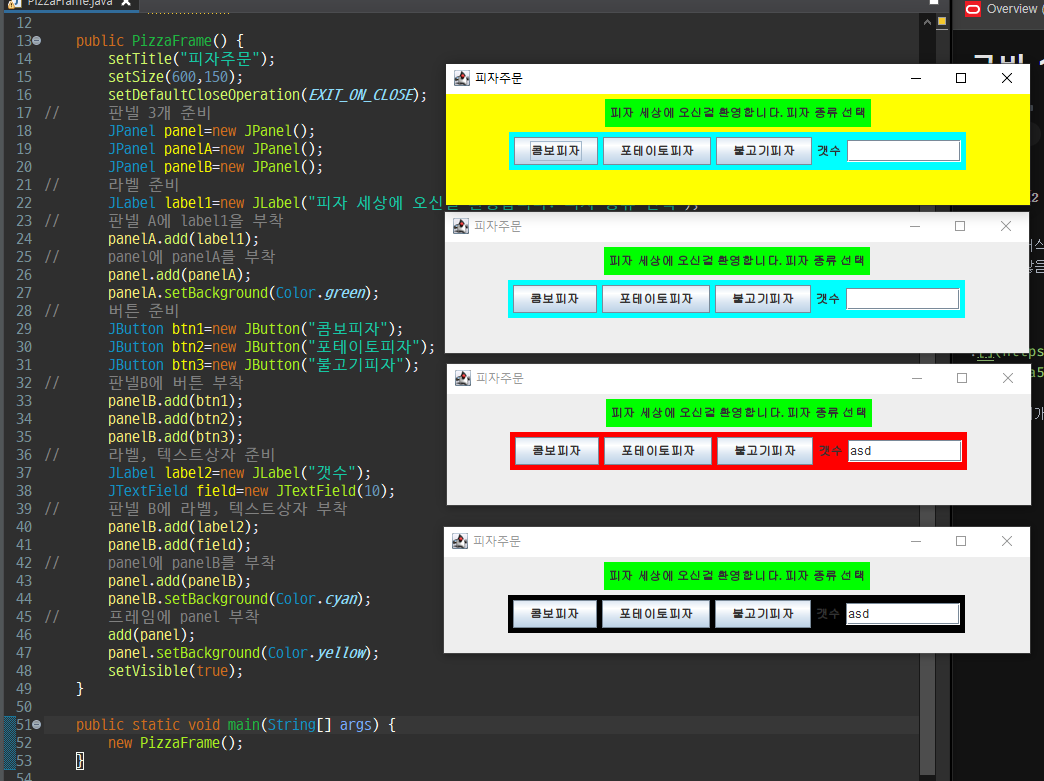The height and width of the screenshot is (781, 1044).
Task: Click 불고기피자 button in the black-panel window
Action: coord(763,614)
